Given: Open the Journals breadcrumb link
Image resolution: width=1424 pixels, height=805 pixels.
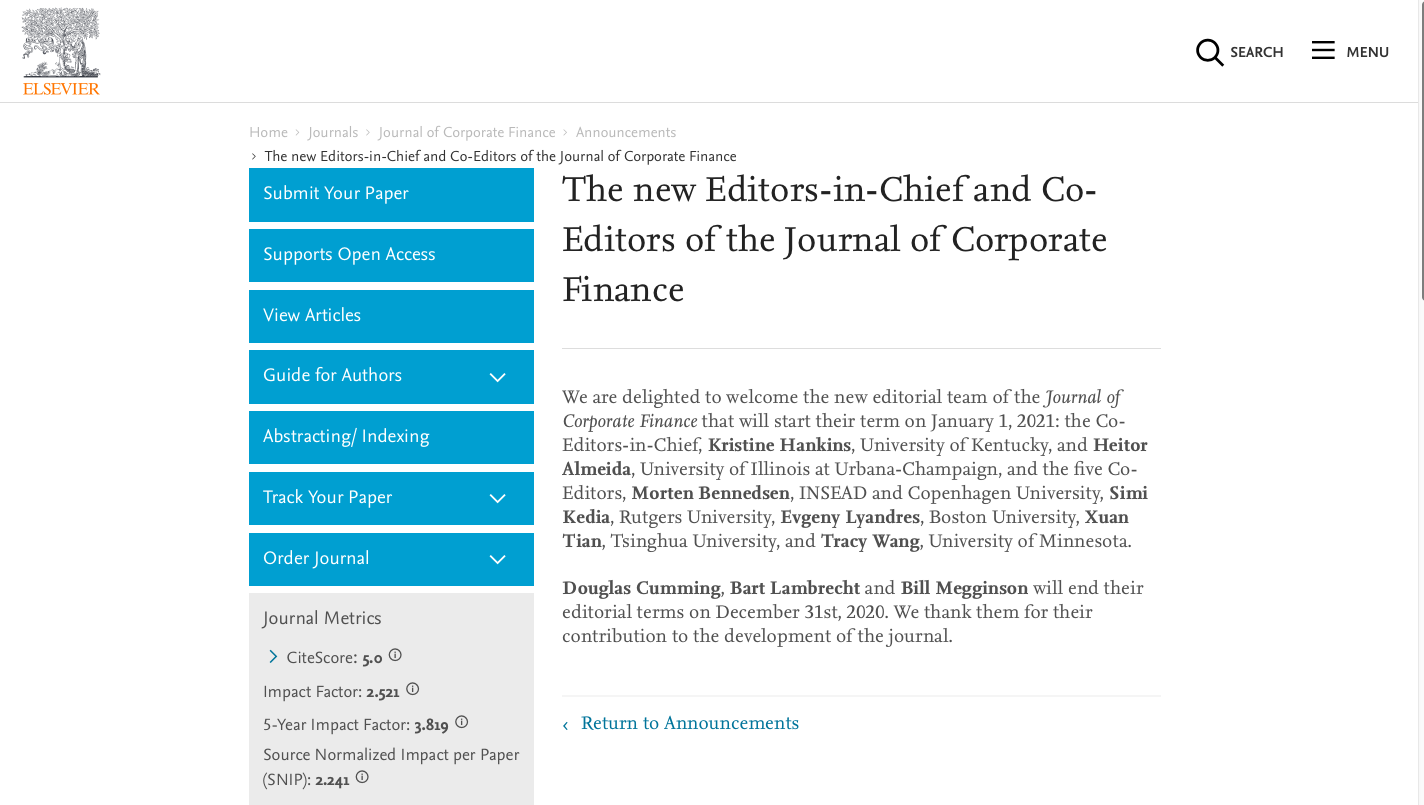Looking at the screenshot, I should (333, 132).
